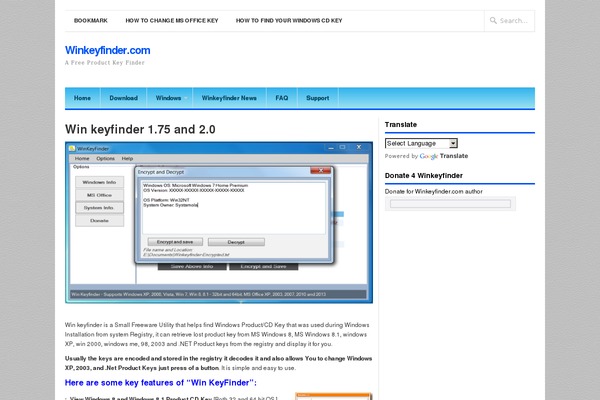Open Win keyfinder 1.75 and 2.0 heading
The width and height of the screenshot is (600, 400).
coord(140,129)
